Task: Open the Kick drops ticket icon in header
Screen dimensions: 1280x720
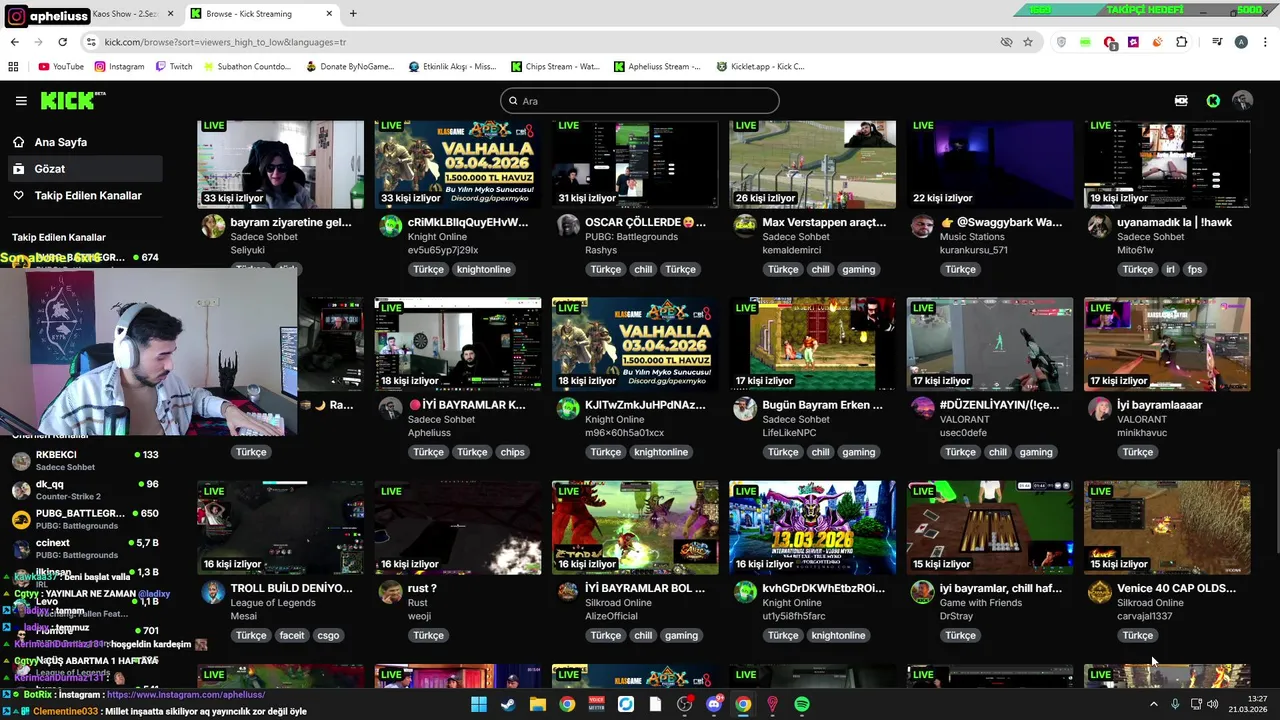Action: point(1181,101)
